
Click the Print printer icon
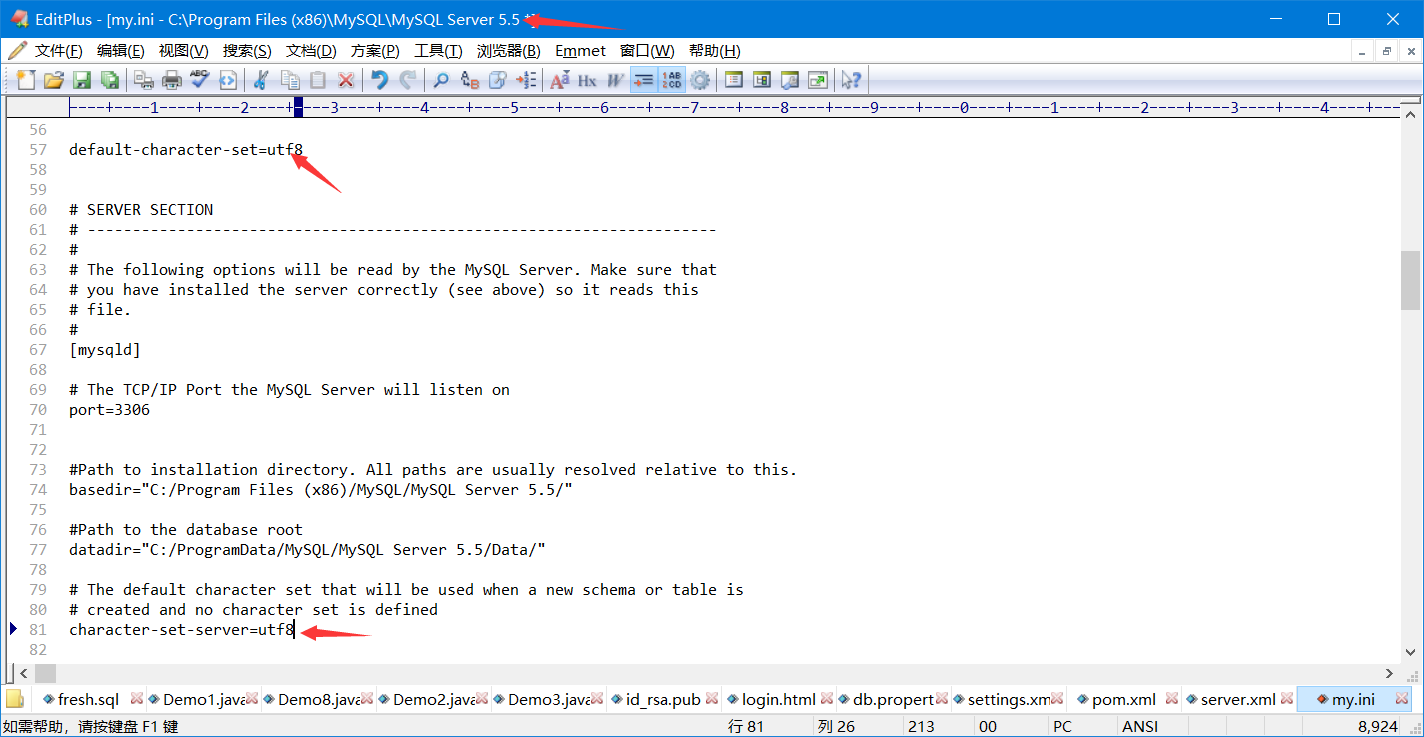tap(172, 80)
